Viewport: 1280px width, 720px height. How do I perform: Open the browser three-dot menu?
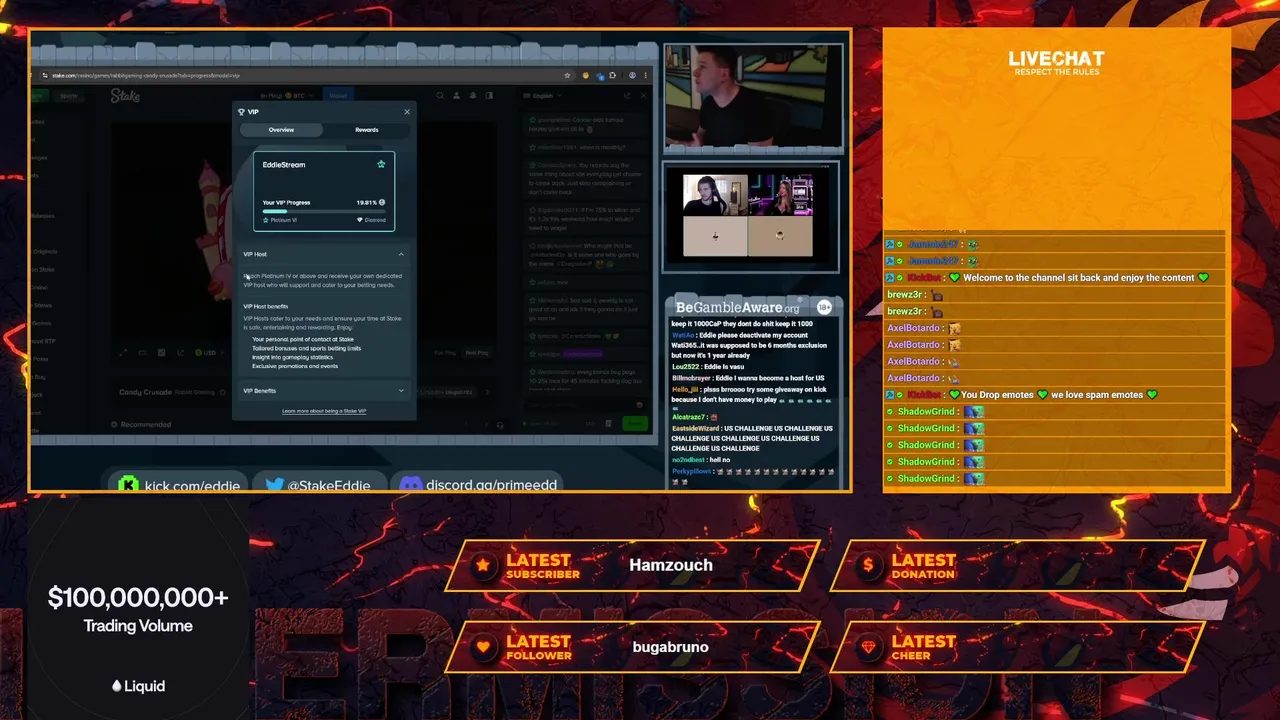click(645, 75)
